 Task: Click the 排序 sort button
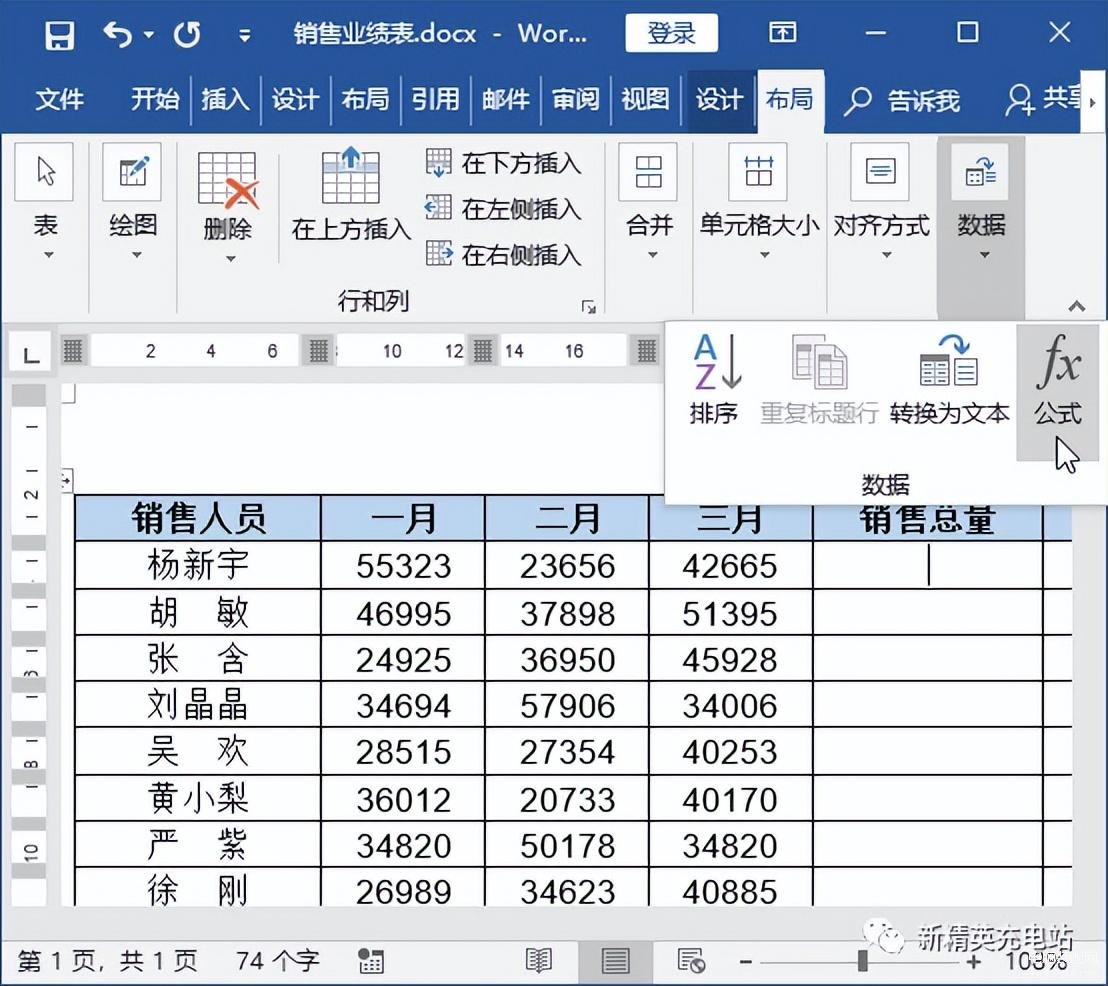(x=714, y=380)
